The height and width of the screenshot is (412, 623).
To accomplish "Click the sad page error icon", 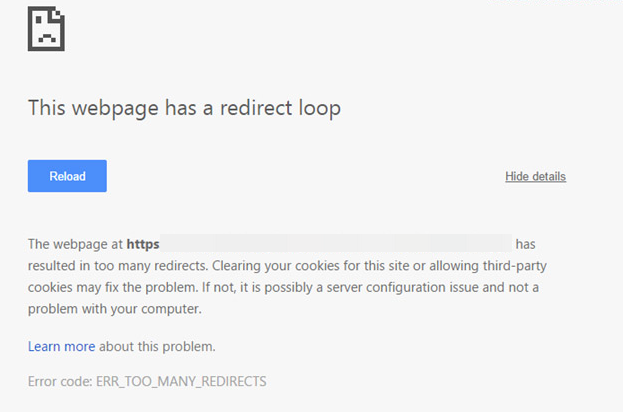I will tap(46, 29).
